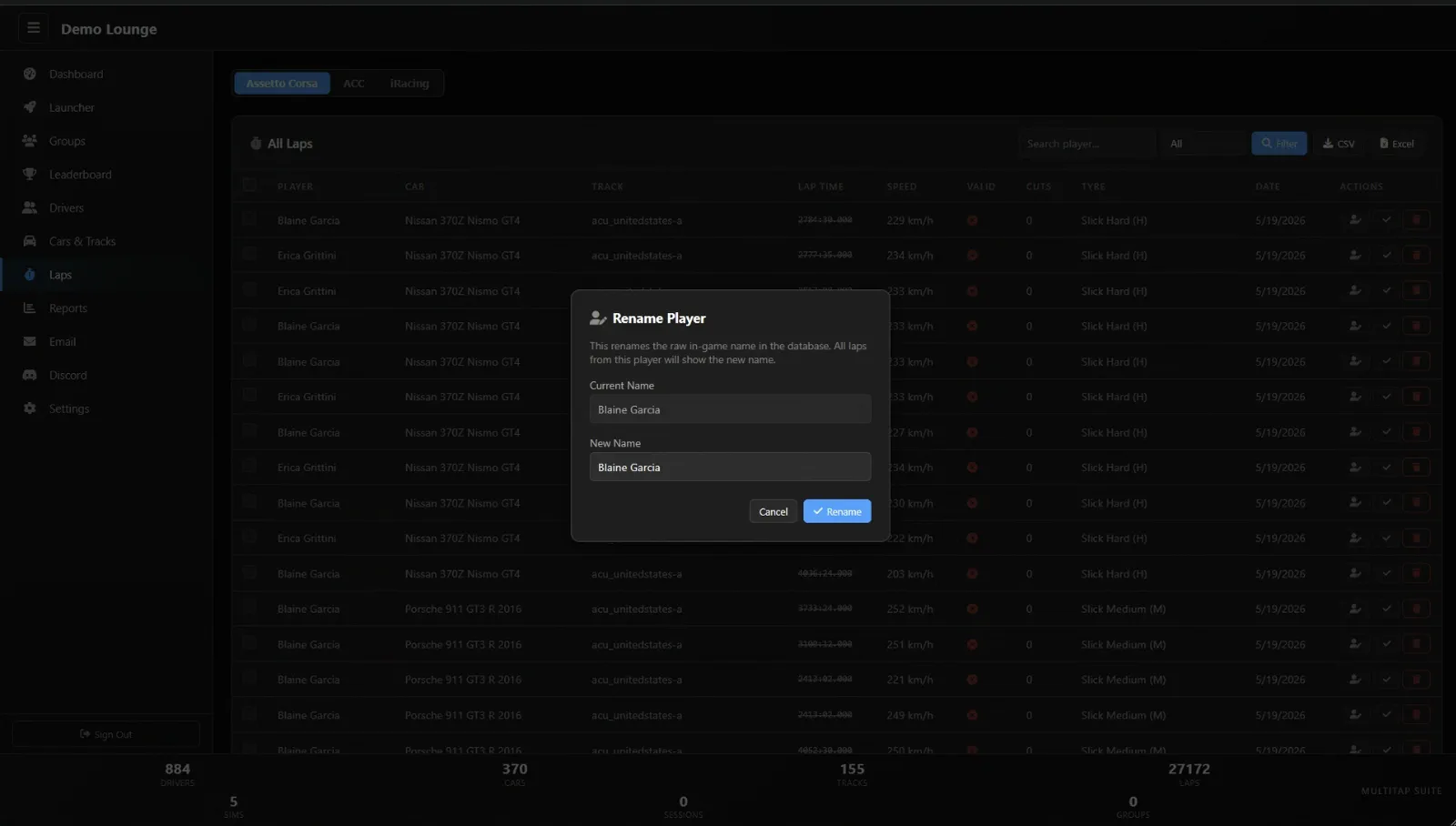Click the SPEED column header

click(x=902, y=186)
